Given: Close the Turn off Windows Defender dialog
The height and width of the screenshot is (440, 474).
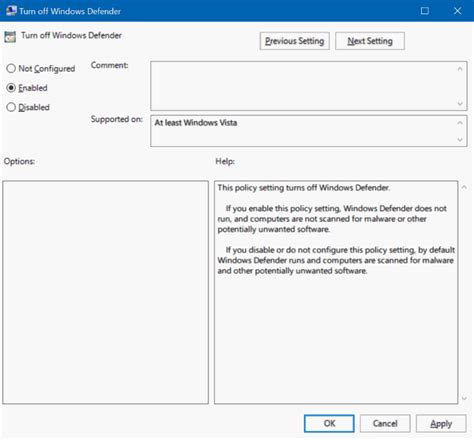Looking at the screenshot, I should [x=458, y=11].
